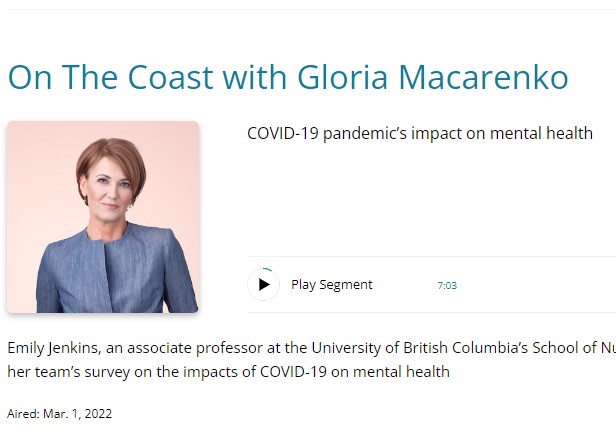Screen dimensions: 616x435
Task: Select the COVID-19 mental health segment title
Action: [420, 133]
